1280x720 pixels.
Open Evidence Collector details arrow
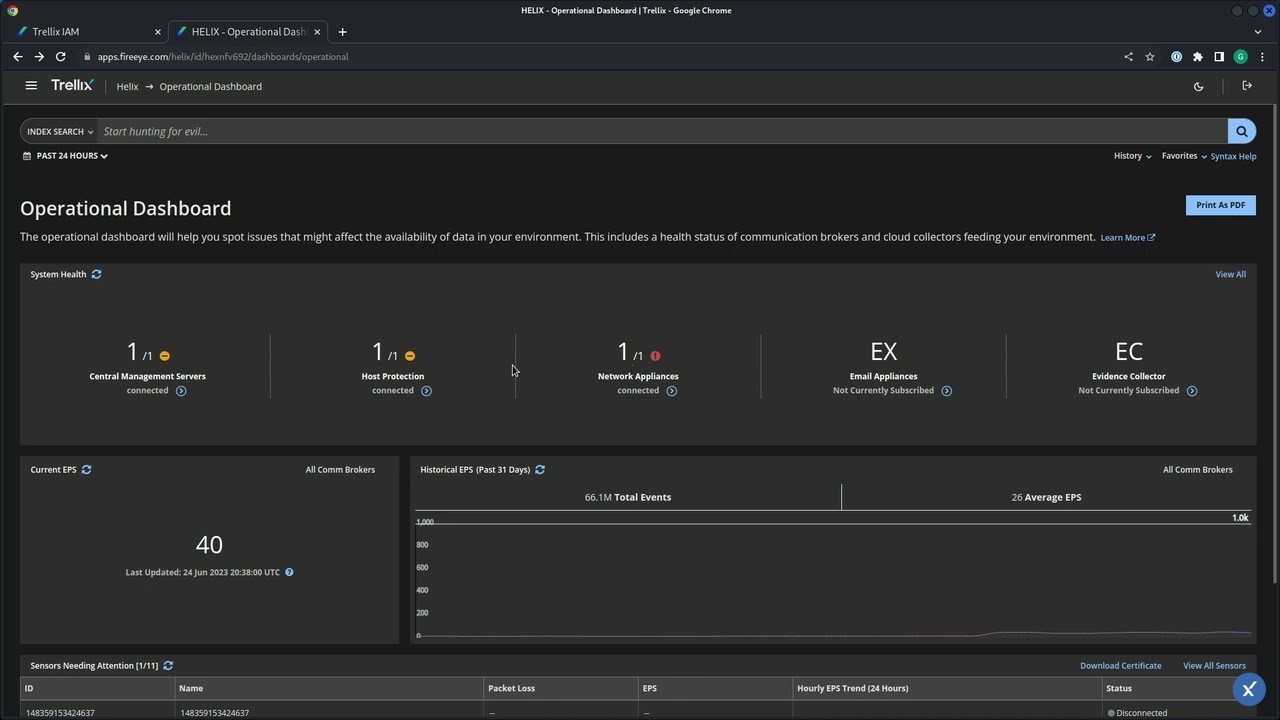pyautogui.click(x=1191, y=391)
